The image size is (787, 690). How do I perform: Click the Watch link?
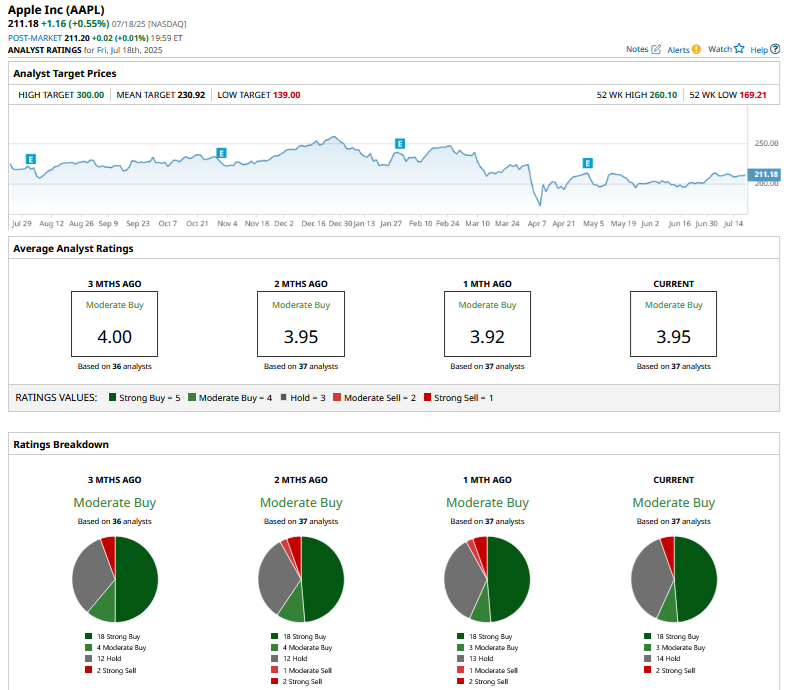720,49
